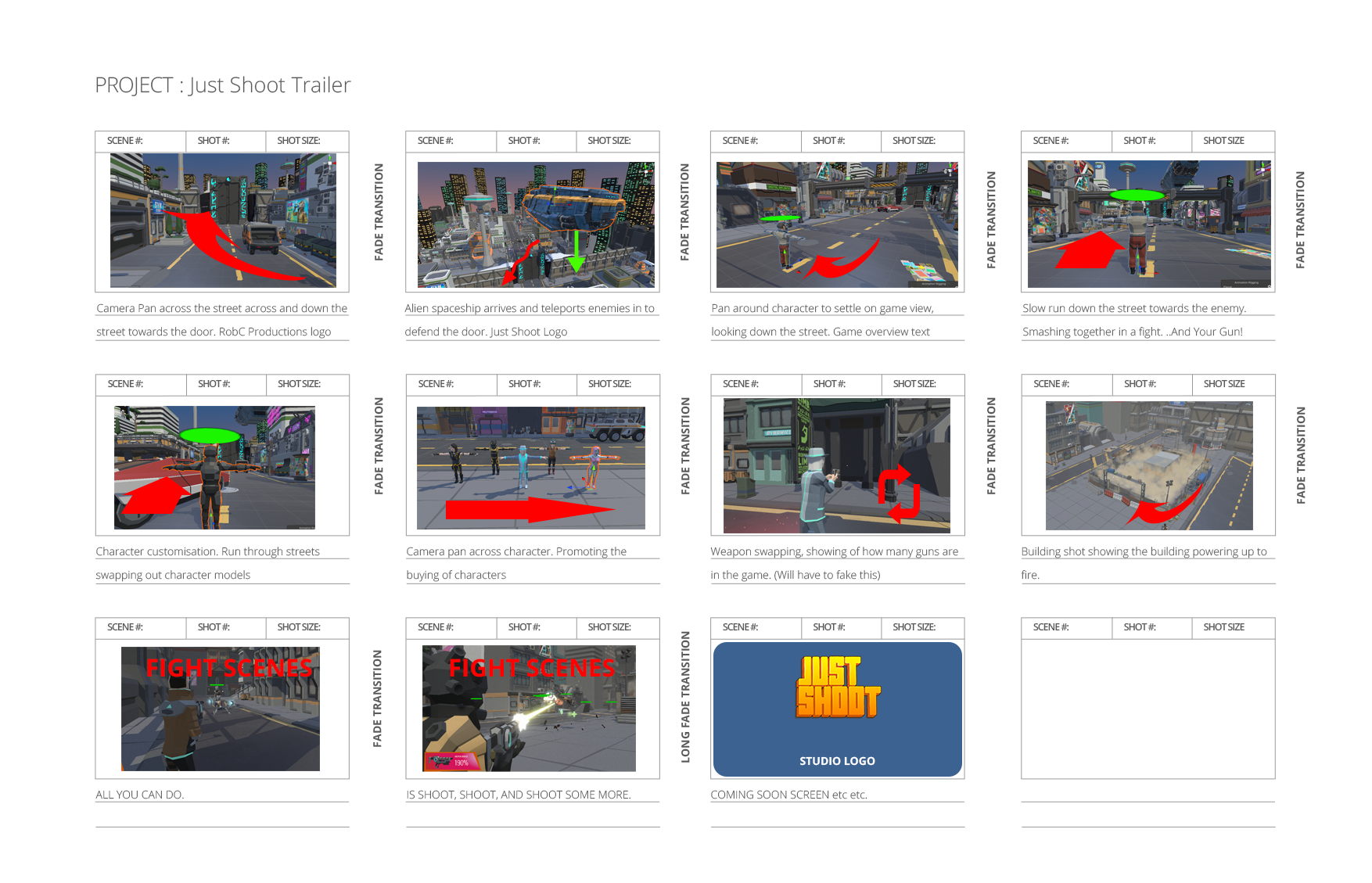Click the green disc above the character customisation model
The image size is (1372, 883).
[x=210, y=436]
